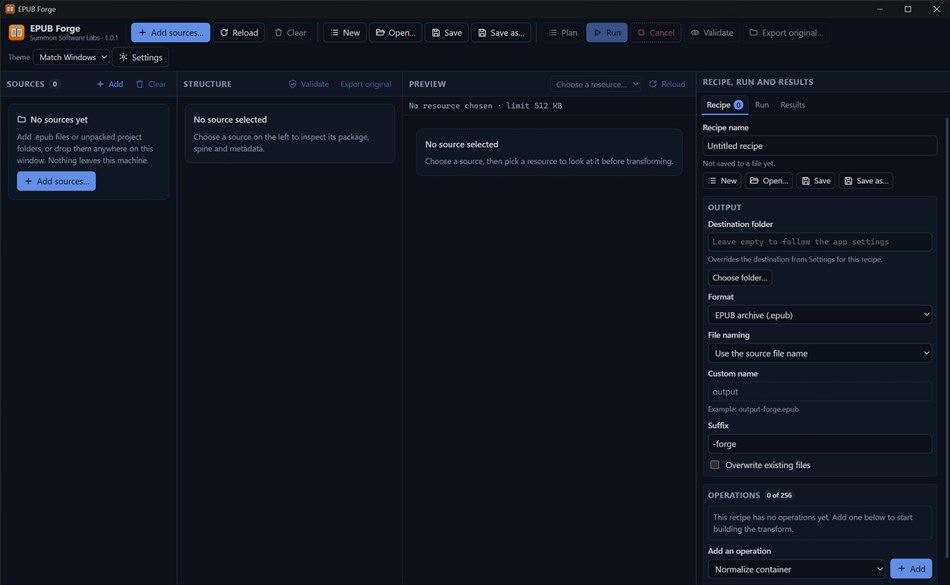Enable Overwrite existing files

pyautogui.click(x=715, y=465)
